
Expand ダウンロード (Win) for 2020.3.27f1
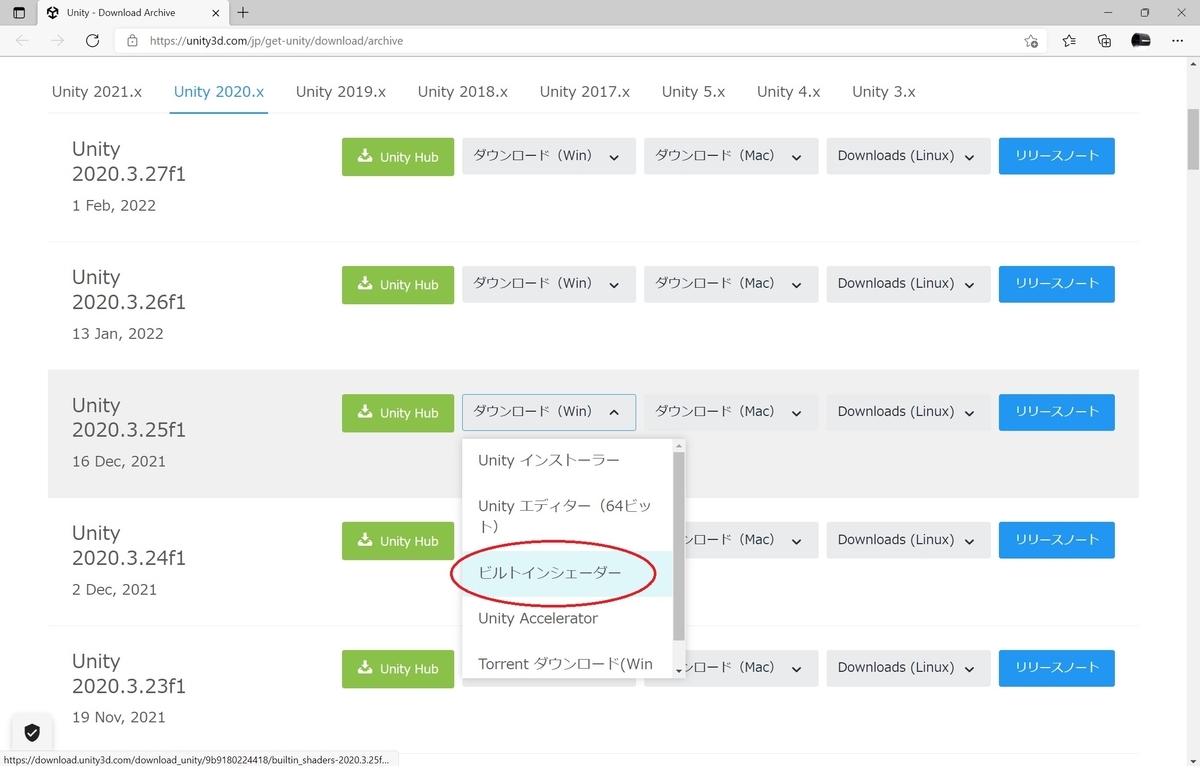pos(549,156)
